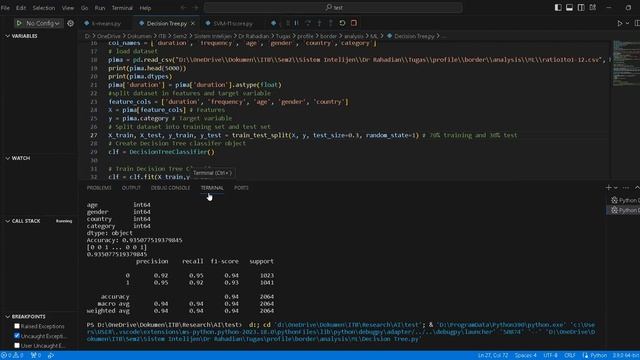Stop the debug session with red square
The width and height of the screenshot is (640, 360).
click(x=354, y=23)
